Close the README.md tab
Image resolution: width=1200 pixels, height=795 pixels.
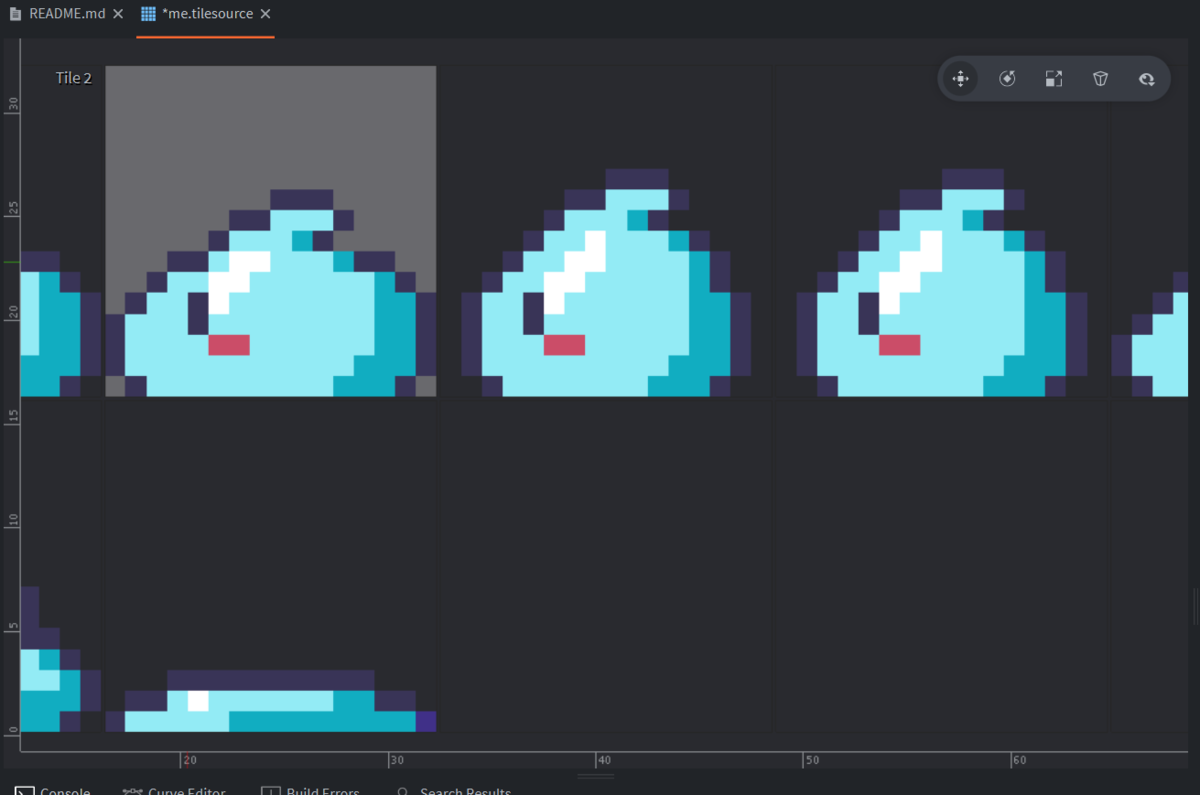[118, 15]
